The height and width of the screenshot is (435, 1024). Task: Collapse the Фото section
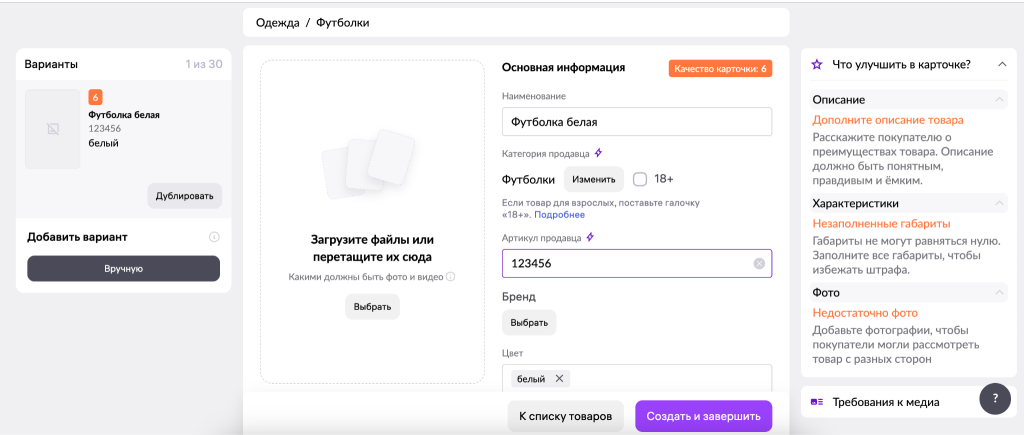point(999,293)
